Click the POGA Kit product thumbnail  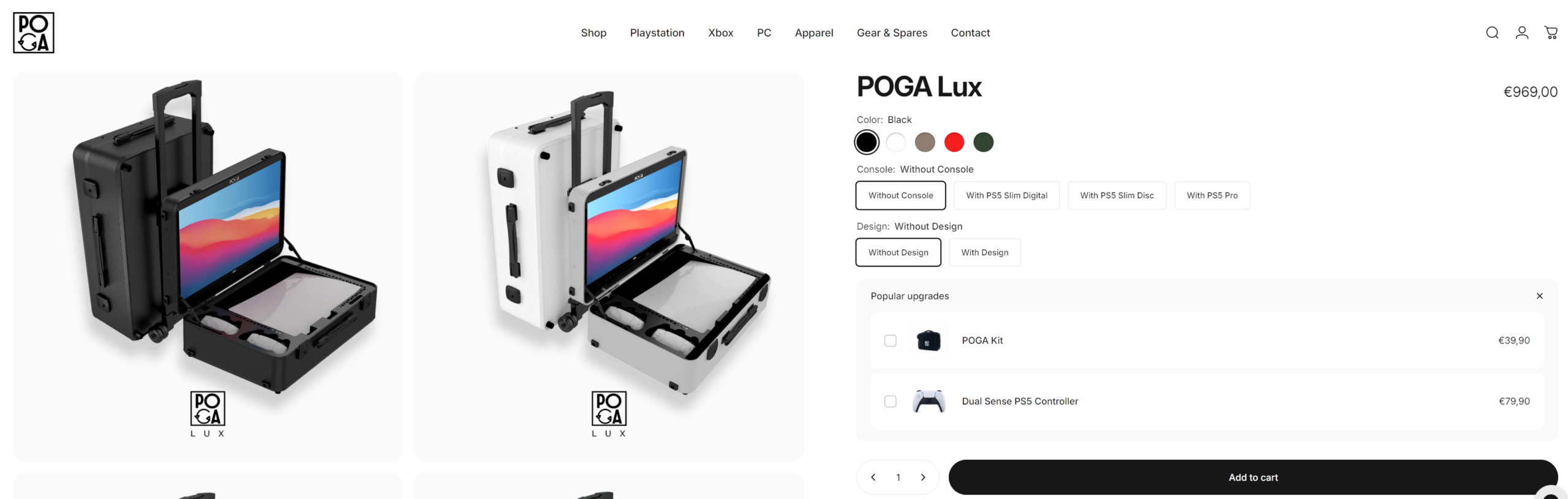click(x=927, y=340)
